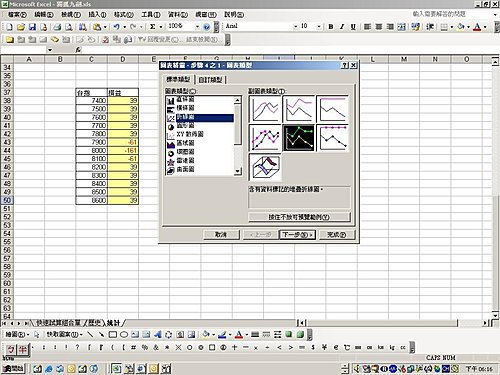Toggle Bold formatting button
The height and width of the screenshot is (375, 500).
coord(331,27)
